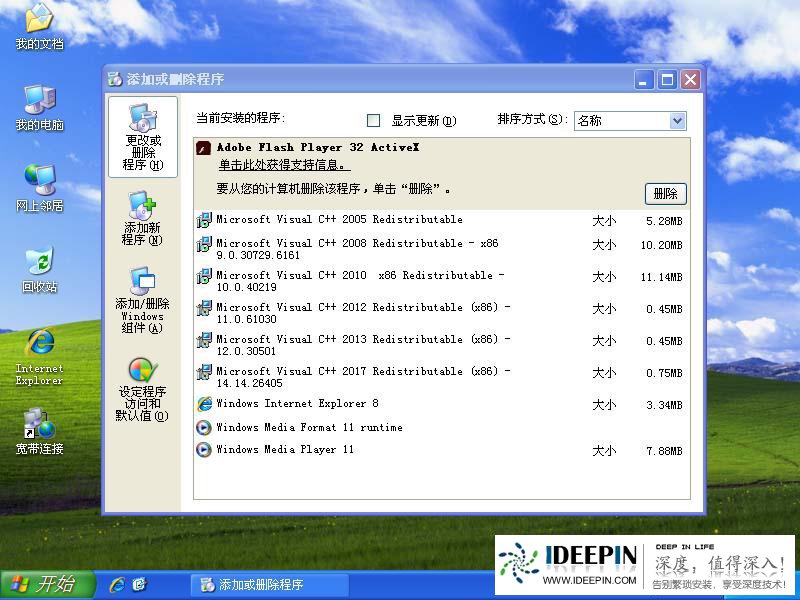Select the 我的电脑 desktop icon

(x=39, y=108)
